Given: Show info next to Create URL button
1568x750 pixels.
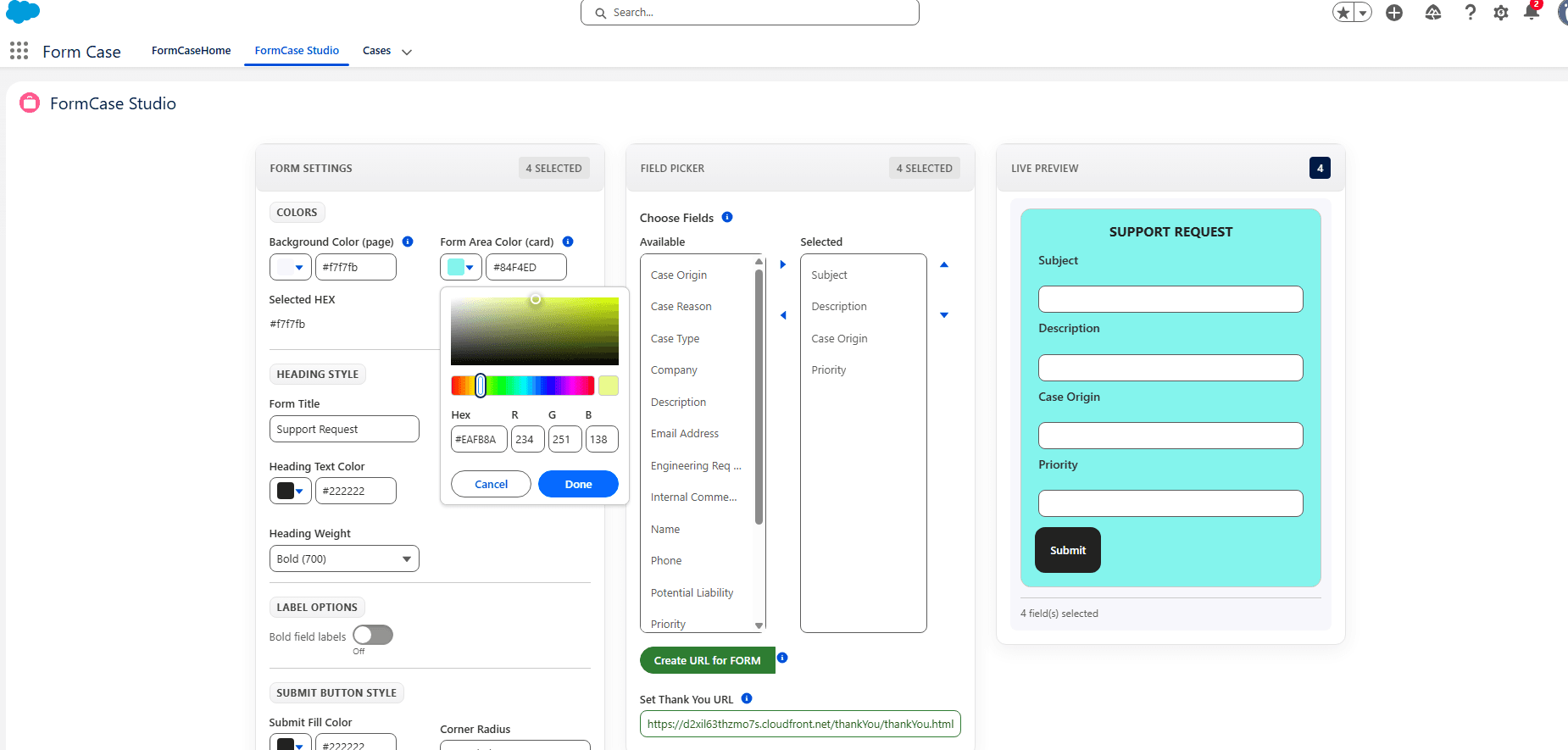Looking at the screenshot, I should [782, 658].
